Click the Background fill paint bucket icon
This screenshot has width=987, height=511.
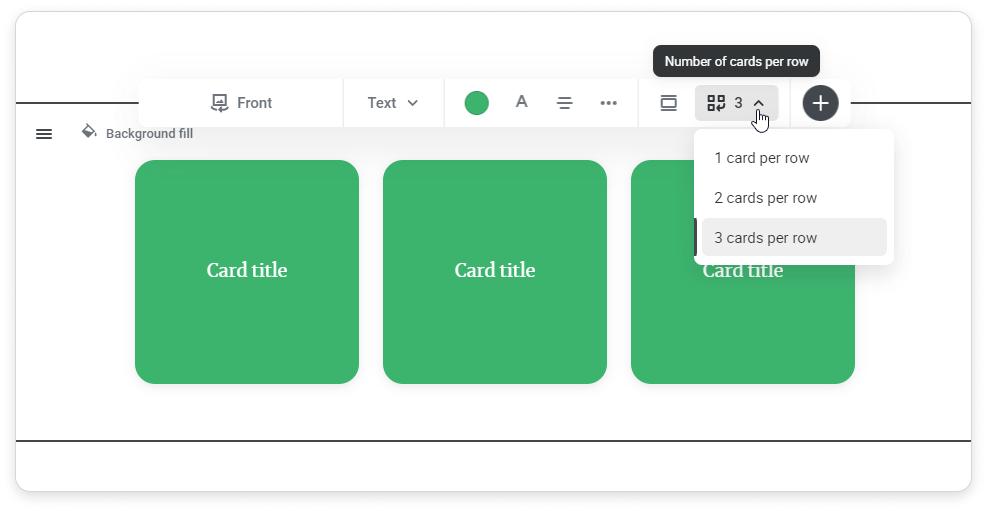pos(89,132)
